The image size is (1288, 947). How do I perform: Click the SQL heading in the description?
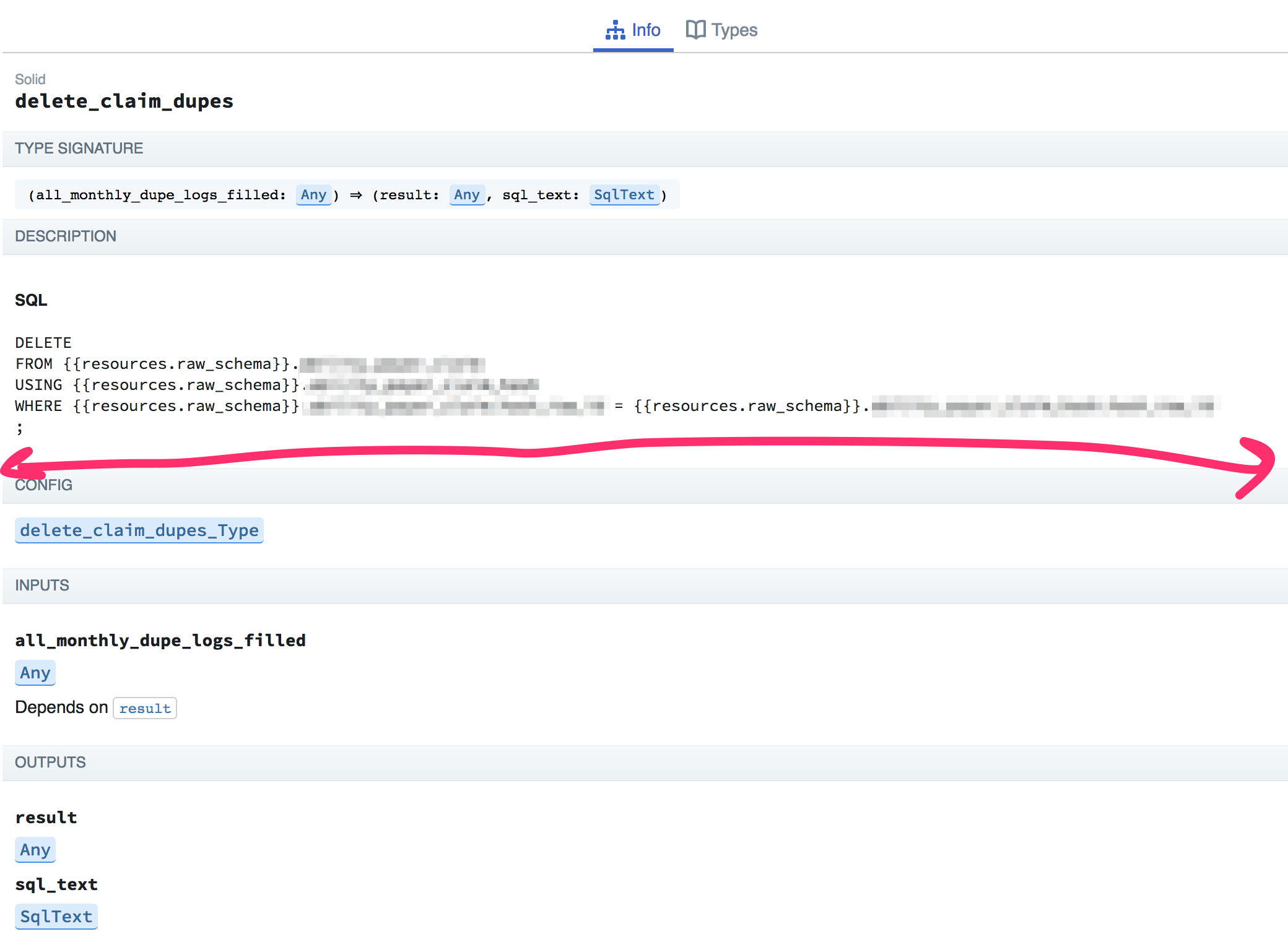[x=31, y=300]
